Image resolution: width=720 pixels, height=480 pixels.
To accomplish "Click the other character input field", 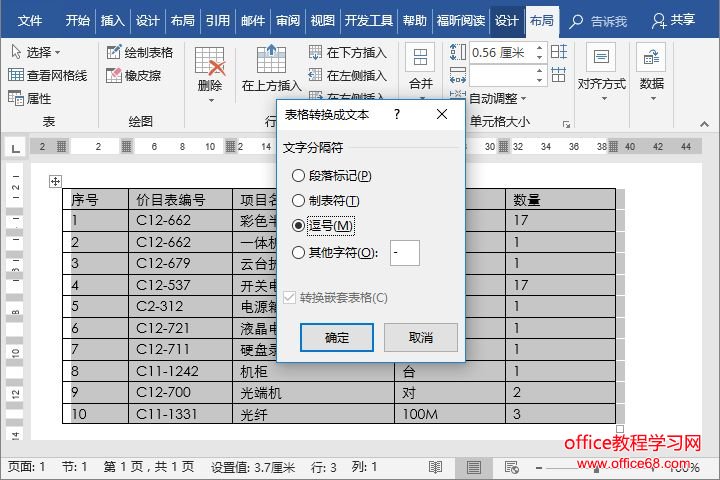I will pyautogui.click(x=405, y=253).
